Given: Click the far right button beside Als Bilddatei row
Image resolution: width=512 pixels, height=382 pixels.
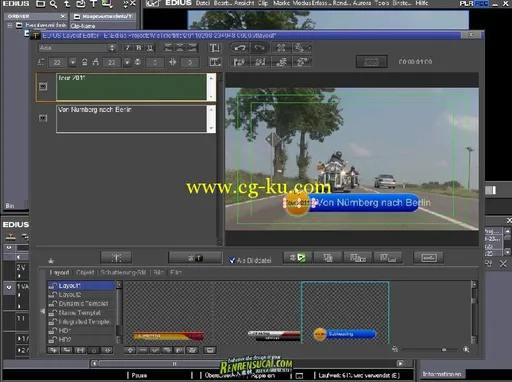Looking at the screenshot, I should pyautogui.click(x=428, y=257).
